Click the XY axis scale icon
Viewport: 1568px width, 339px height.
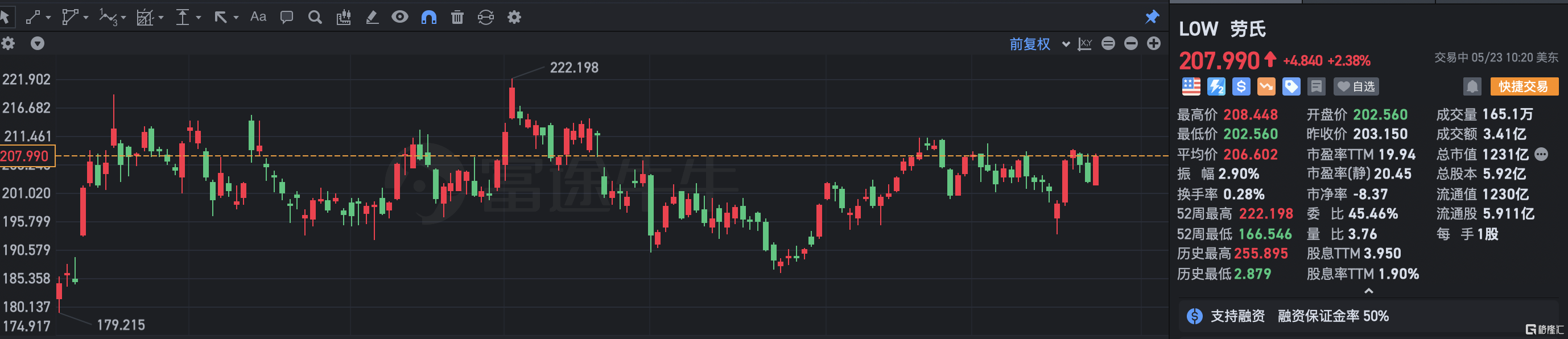pos(1085,44)
